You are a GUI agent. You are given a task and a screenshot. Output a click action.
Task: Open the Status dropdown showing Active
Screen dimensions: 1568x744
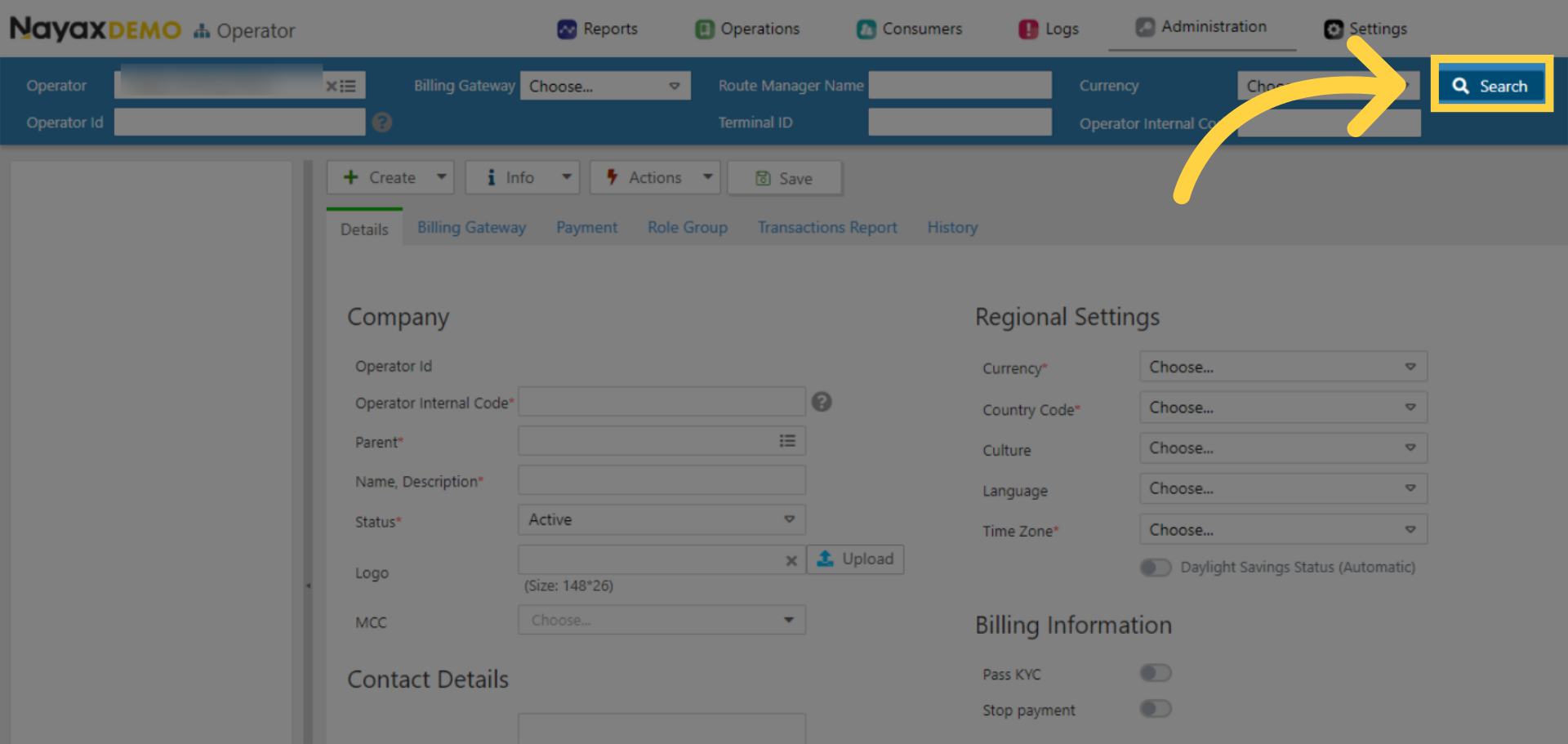pyautogui.click(x=661, y=519)
